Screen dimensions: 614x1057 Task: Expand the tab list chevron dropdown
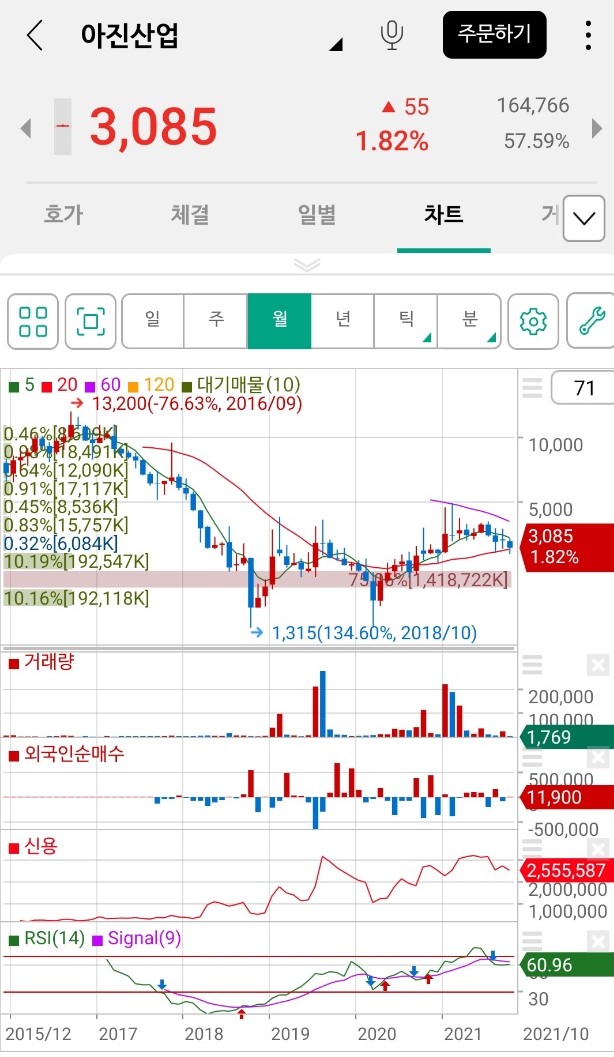(584, 218)
